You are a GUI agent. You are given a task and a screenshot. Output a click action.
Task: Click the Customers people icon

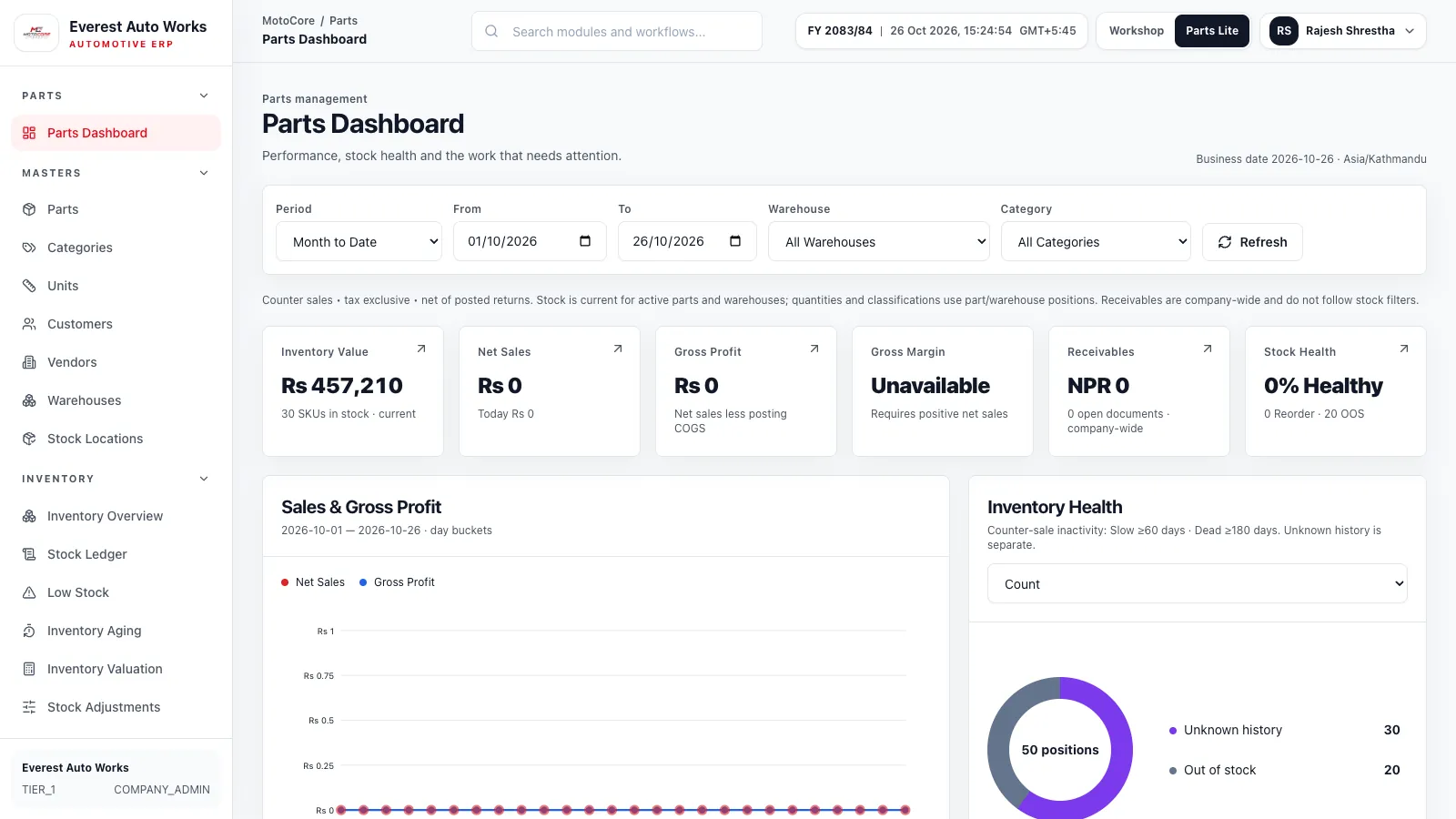29,324
